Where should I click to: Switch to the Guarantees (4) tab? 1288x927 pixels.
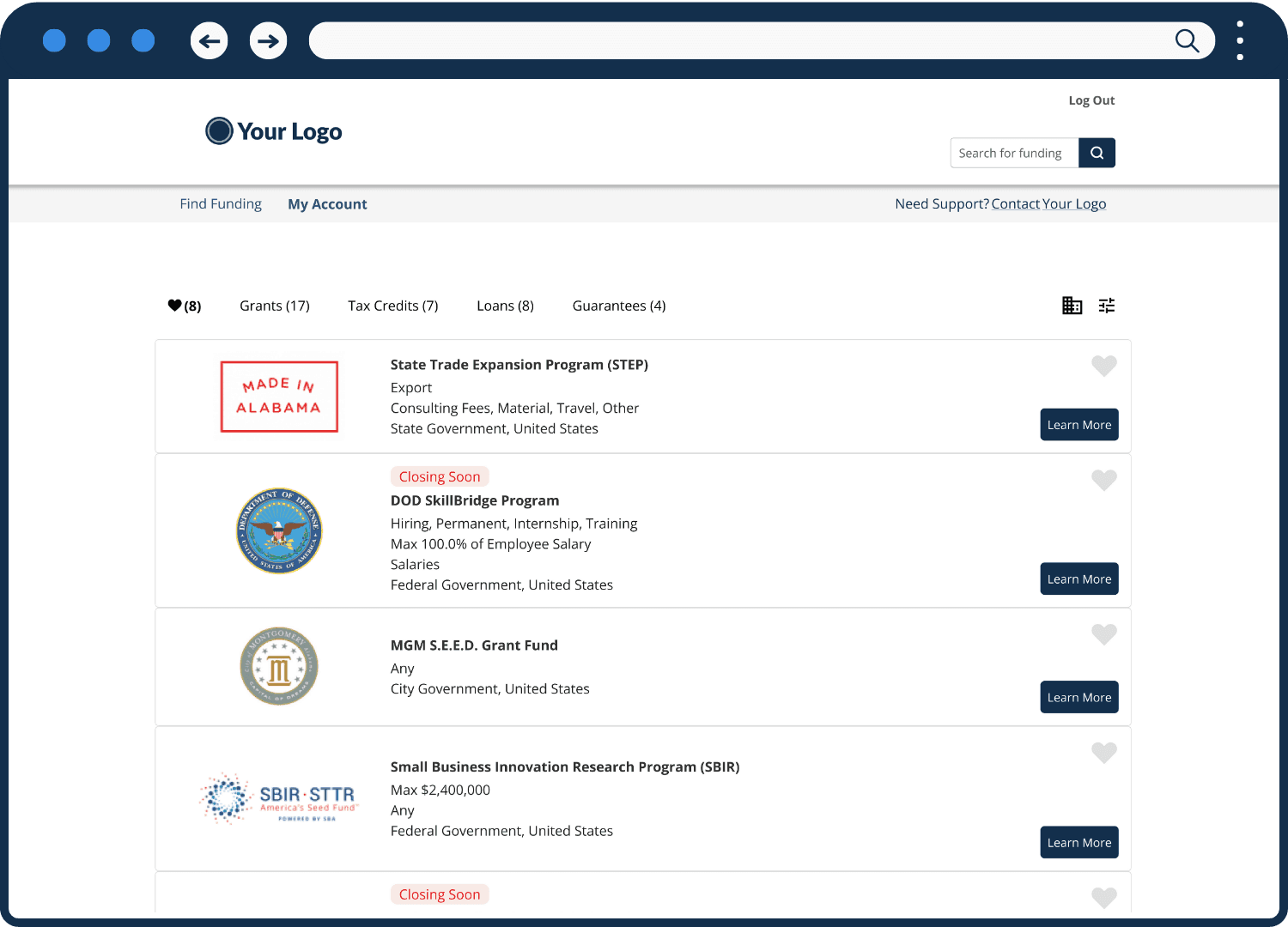click(618, 306)
